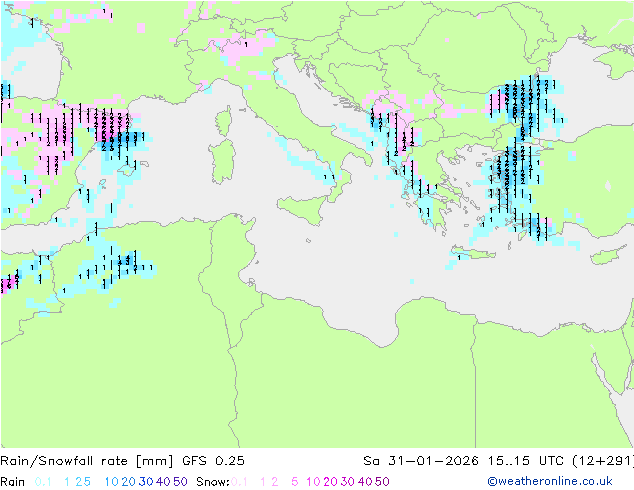Select the Rain 50 legend color value

pyautogui.click(x=180, y=482)
